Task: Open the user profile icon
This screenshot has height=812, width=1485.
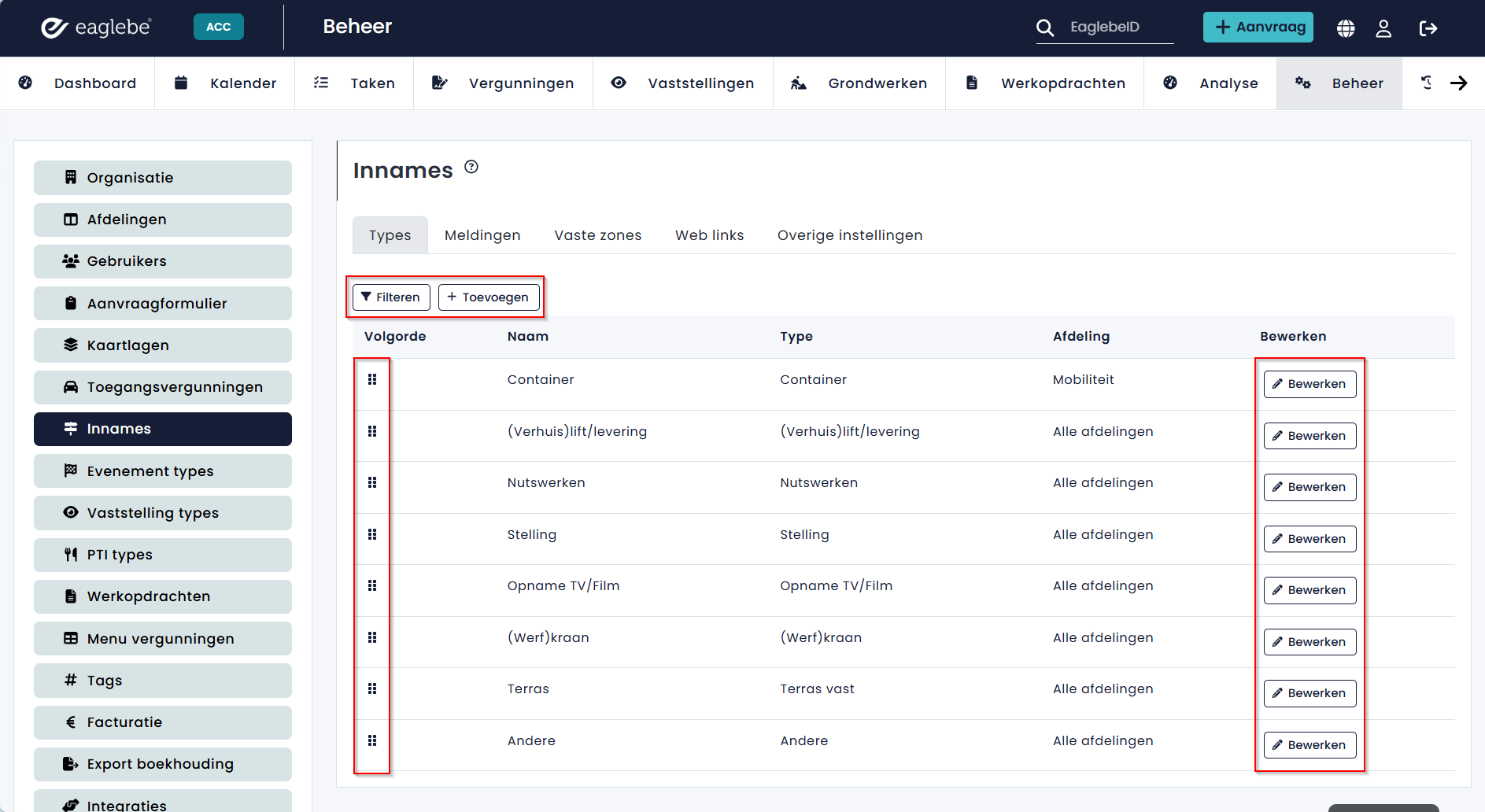Action: [x=1383, y=28]
